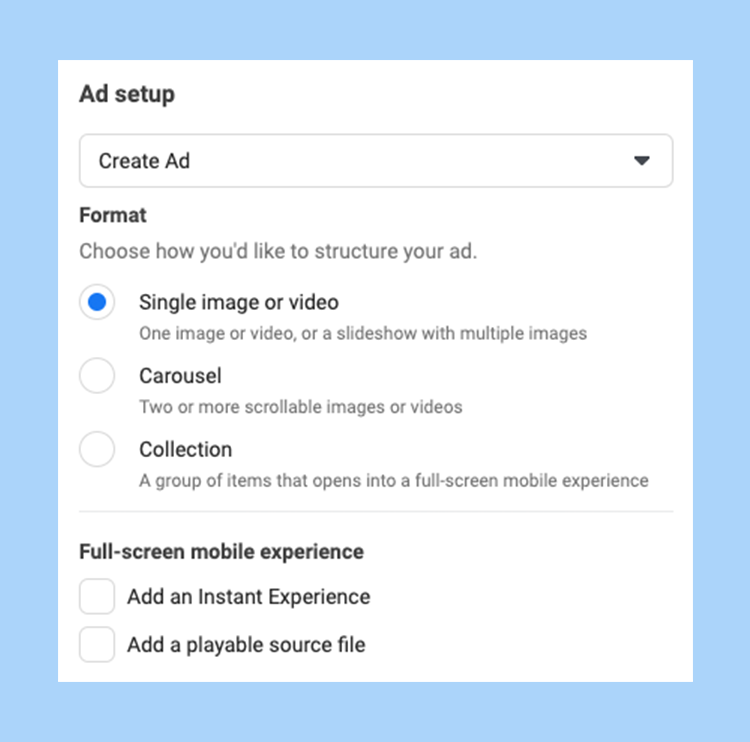
Task: Click the Format heading
Action: point(113,215)
